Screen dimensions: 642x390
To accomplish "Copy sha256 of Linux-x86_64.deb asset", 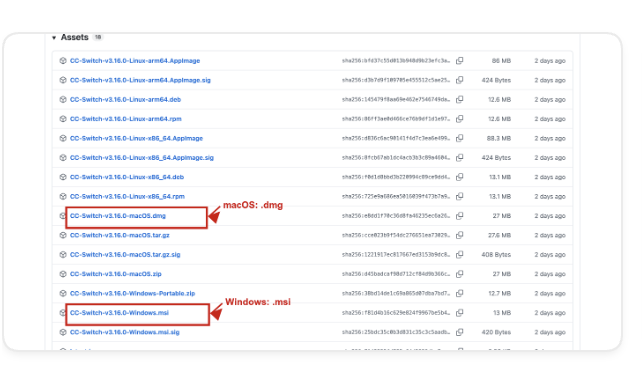I will coord(460,177).
